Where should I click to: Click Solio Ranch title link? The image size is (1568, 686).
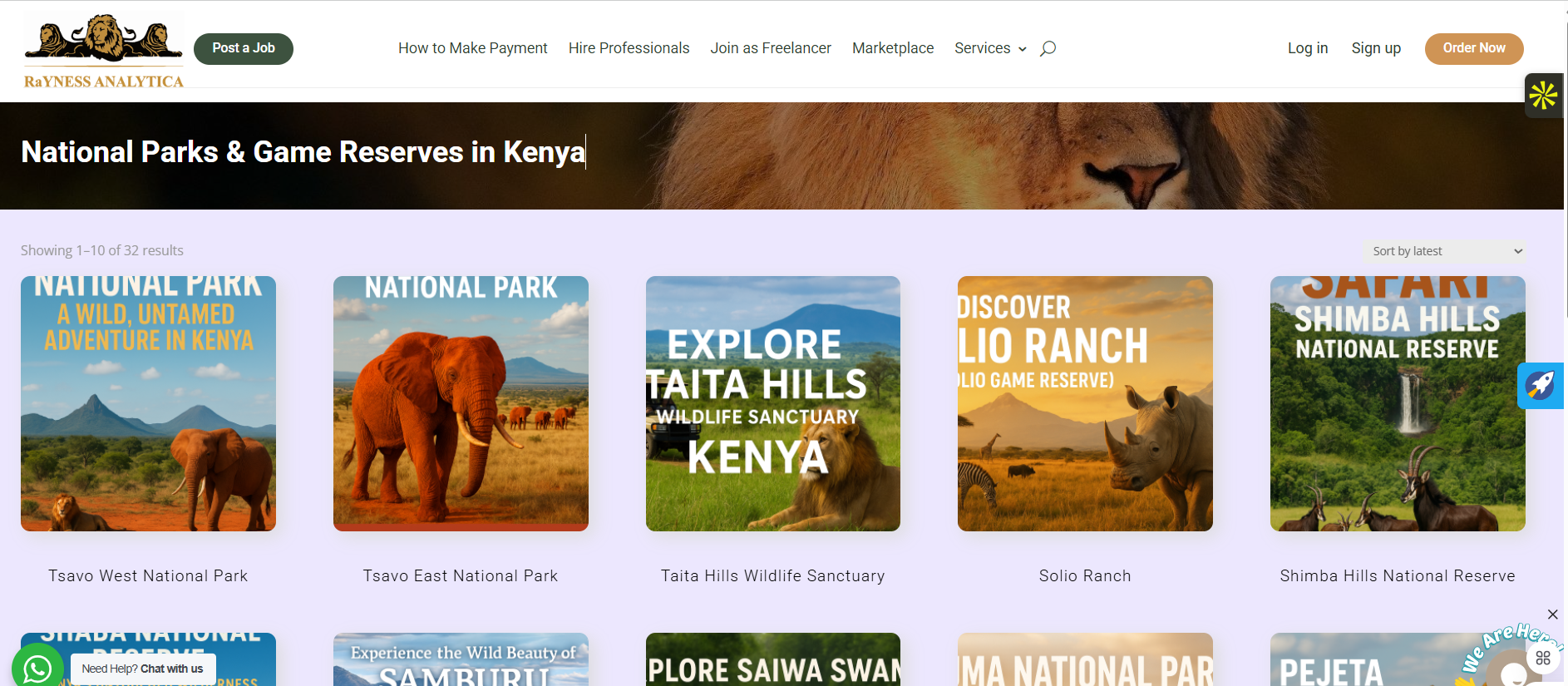point(1085,575)
